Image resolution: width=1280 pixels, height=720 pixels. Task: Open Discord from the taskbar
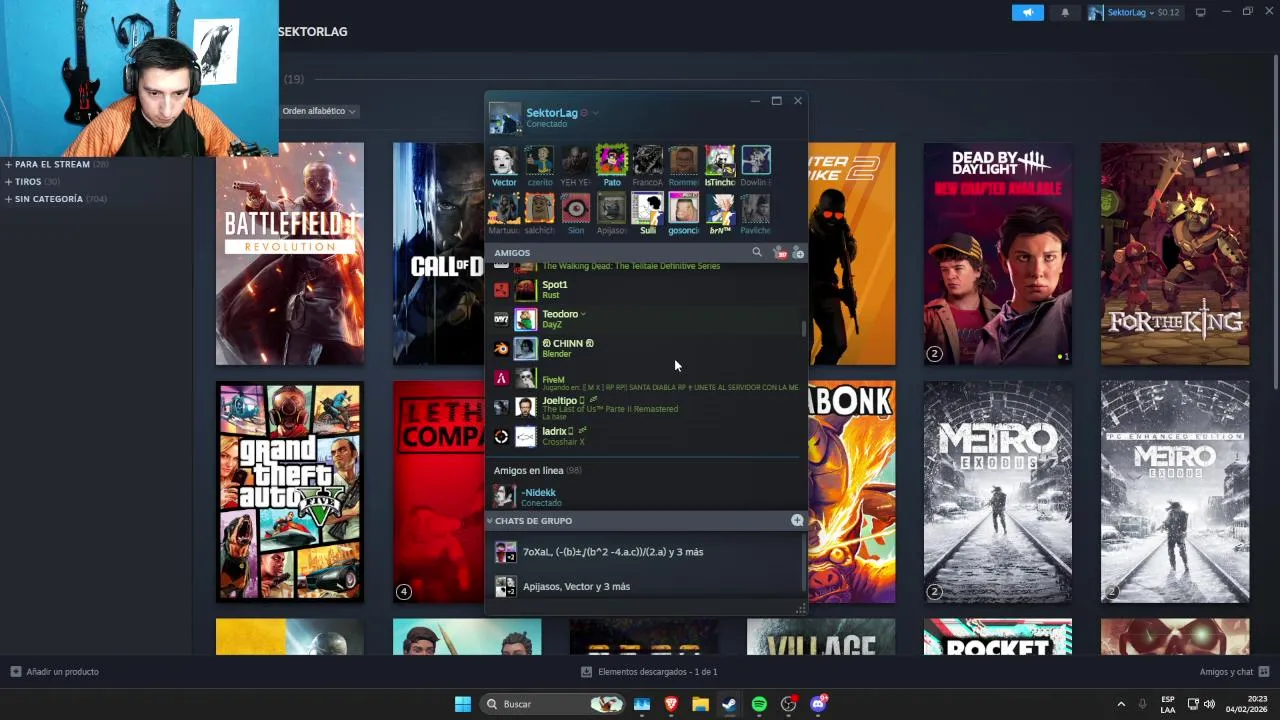[x=818, y=704]
